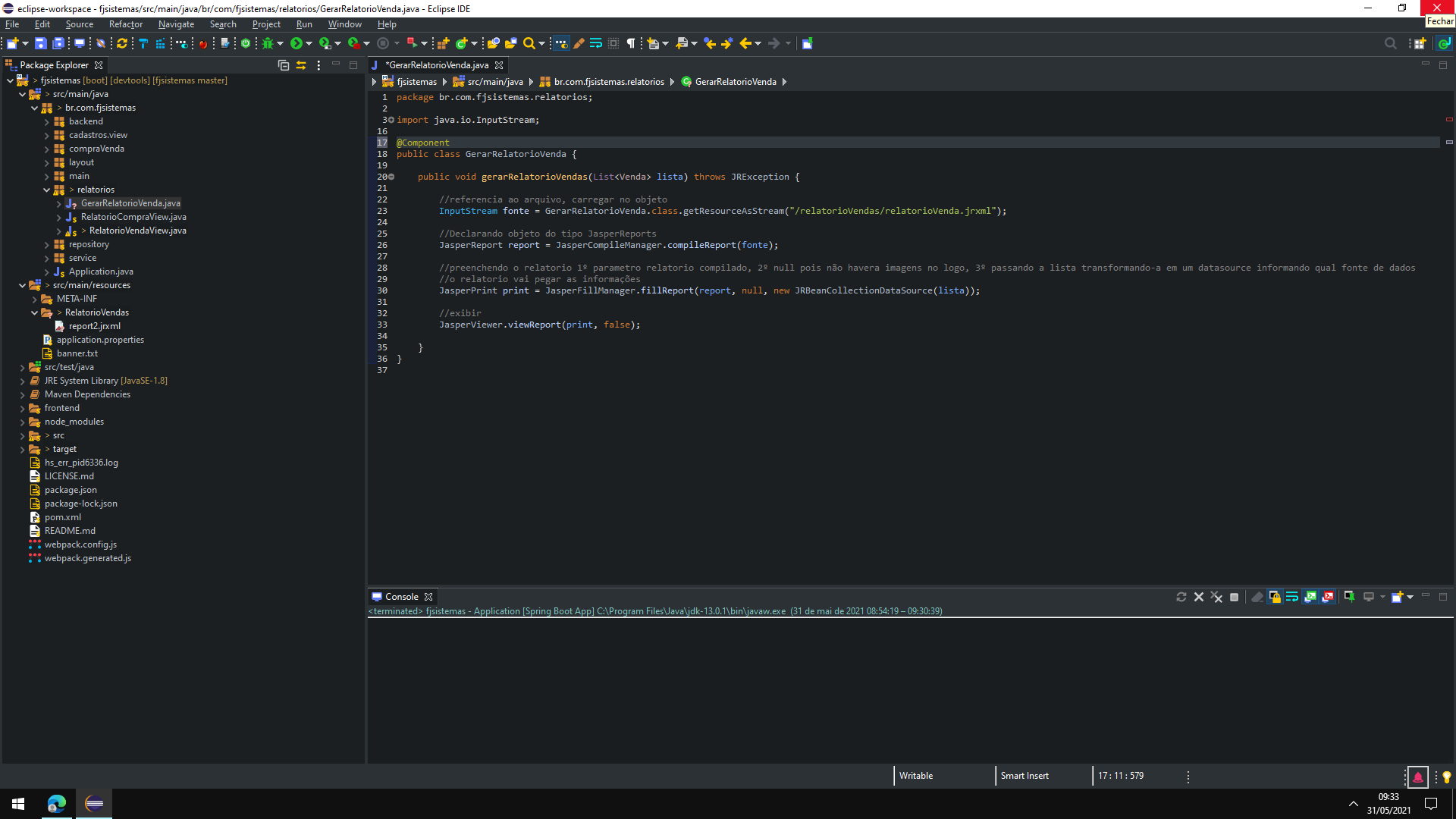Expand the backend package
Screen dimensions: 1456x819
click(x=46, y=122)
